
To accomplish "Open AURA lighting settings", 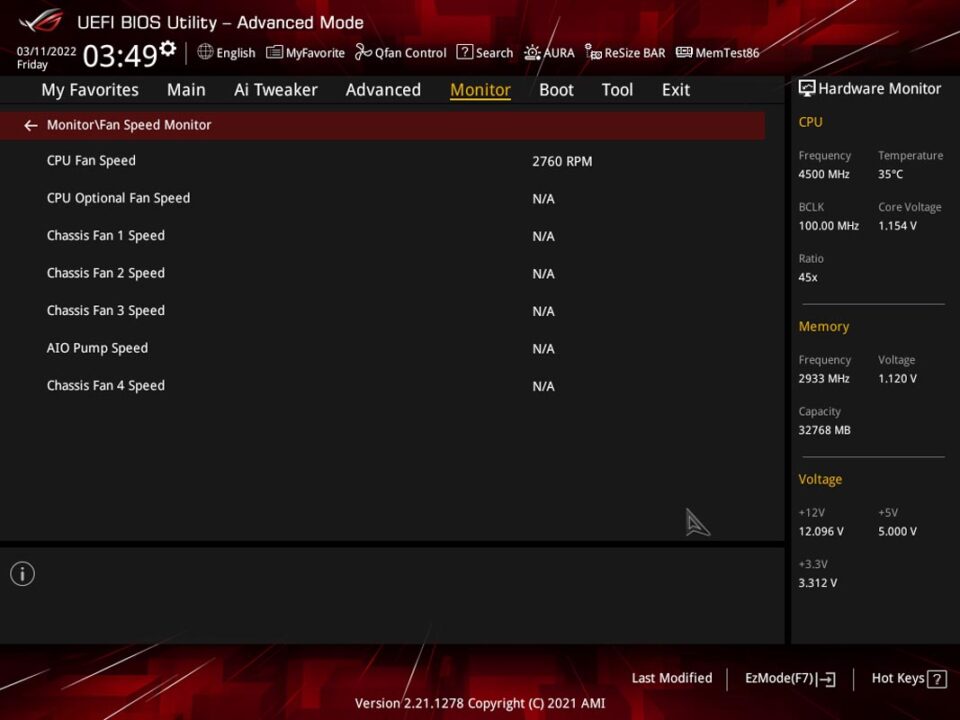I will coord(549,53).
